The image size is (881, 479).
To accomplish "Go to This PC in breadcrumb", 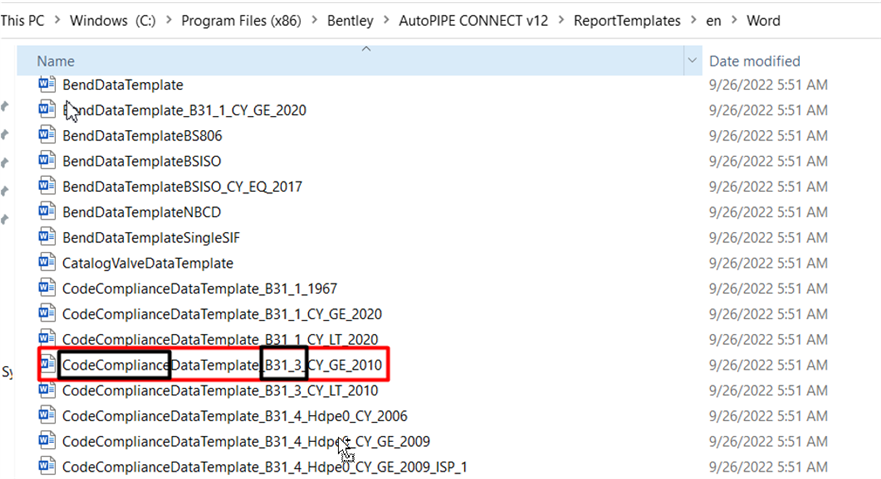I will click(x=22, y=21).
